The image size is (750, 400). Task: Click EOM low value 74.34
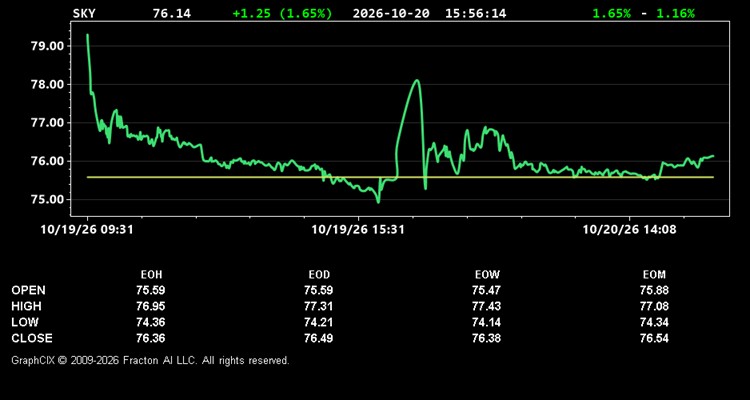coord(654,322)
